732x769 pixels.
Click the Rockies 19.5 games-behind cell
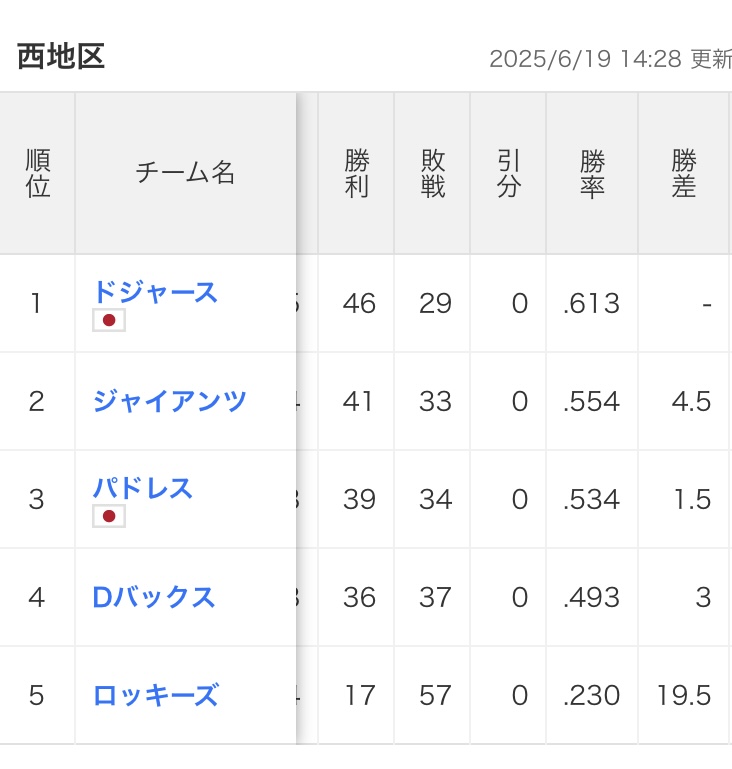[x=684, y=695]
